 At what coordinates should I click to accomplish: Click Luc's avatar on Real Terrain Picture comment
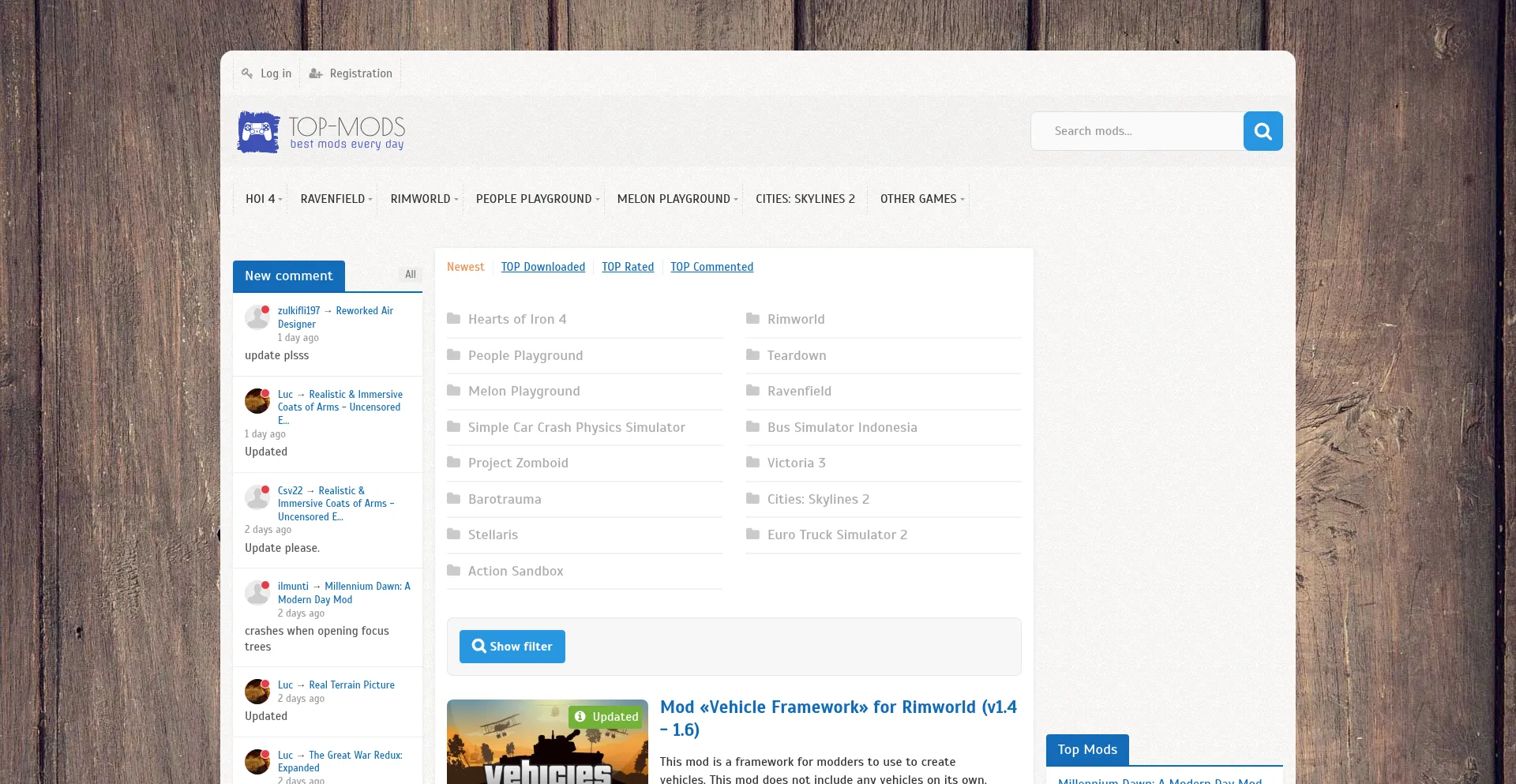pyautogui.click(x=257, y=692)
